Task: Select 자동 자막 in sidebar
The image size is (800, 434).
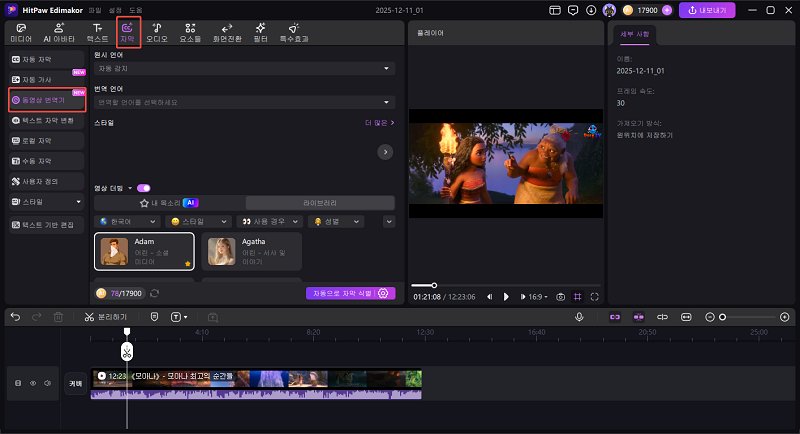Action: coord(46,60)
